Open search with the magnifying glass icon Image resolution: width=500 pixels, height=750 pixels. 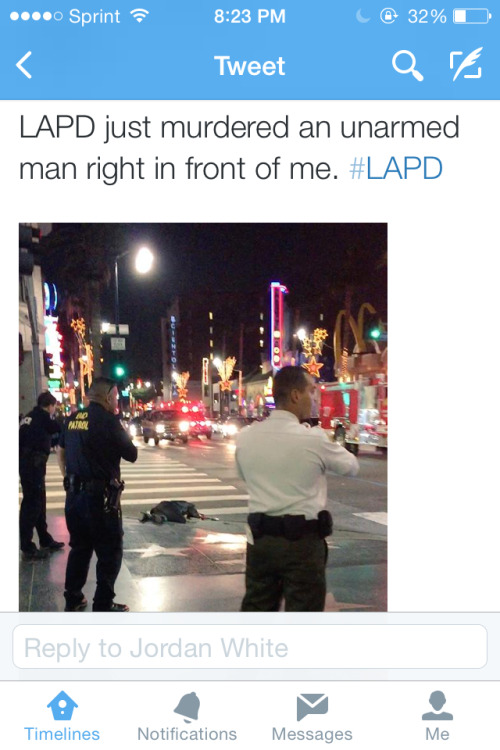[408, 66]
